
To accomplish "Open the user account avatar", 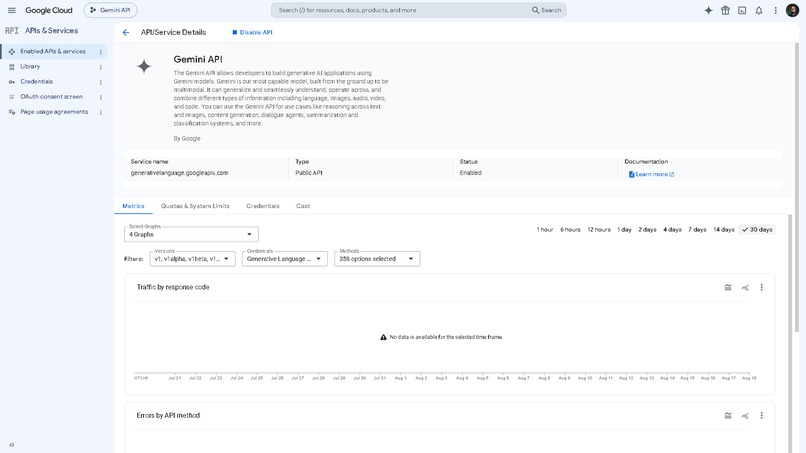I will tap(792, 10).
